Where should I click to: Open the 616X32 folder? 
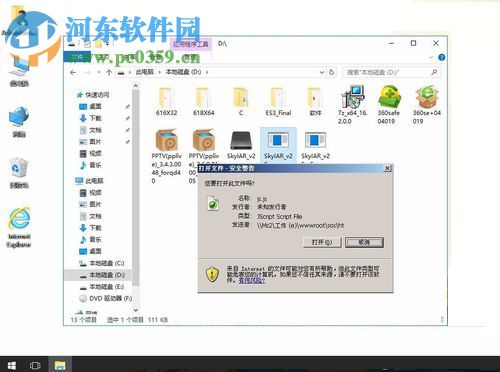point(166,102)
